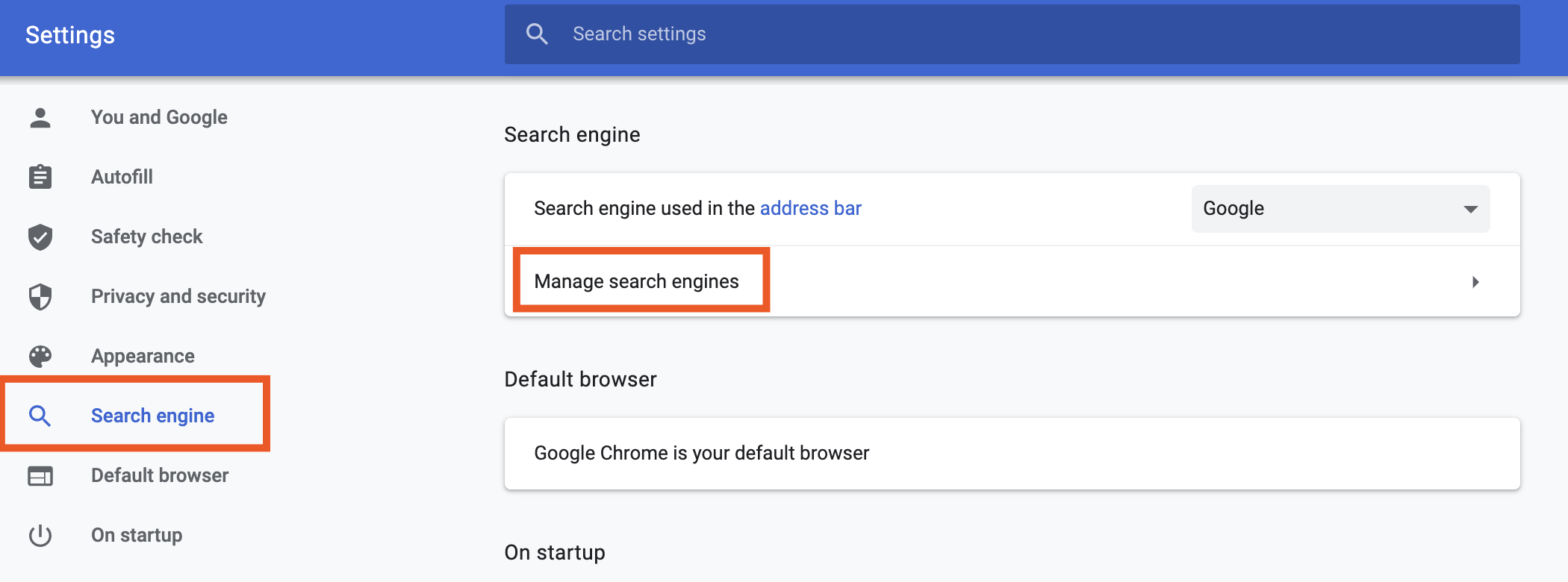The image size is (1568, 582).
Task: Open the Google search engine dropdown
Action: pos(1340,209)
